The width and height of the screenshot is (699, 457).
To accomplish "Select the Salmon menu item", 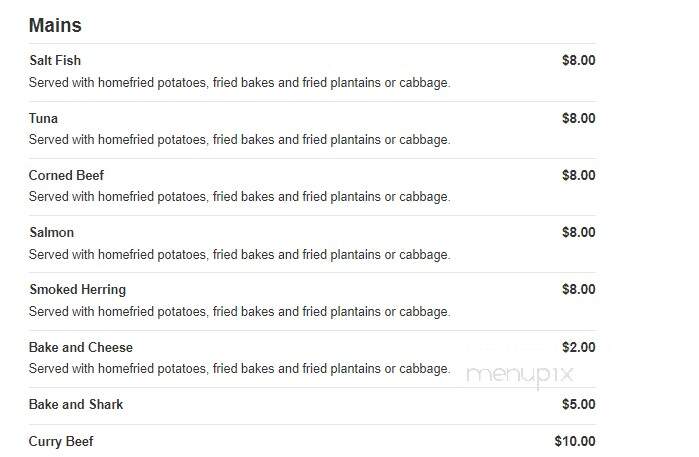I will tap(51, 232).
